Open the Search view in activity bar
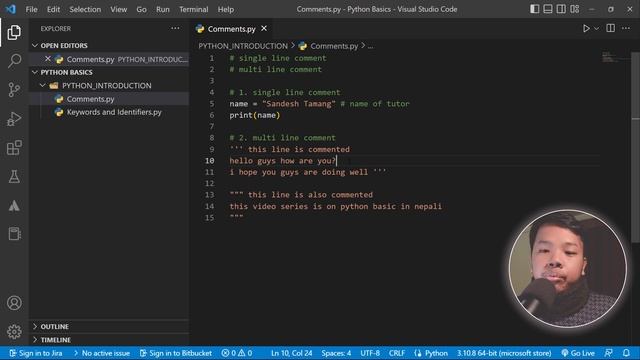This screenshot has height=360, width=640. coord(14,61)
